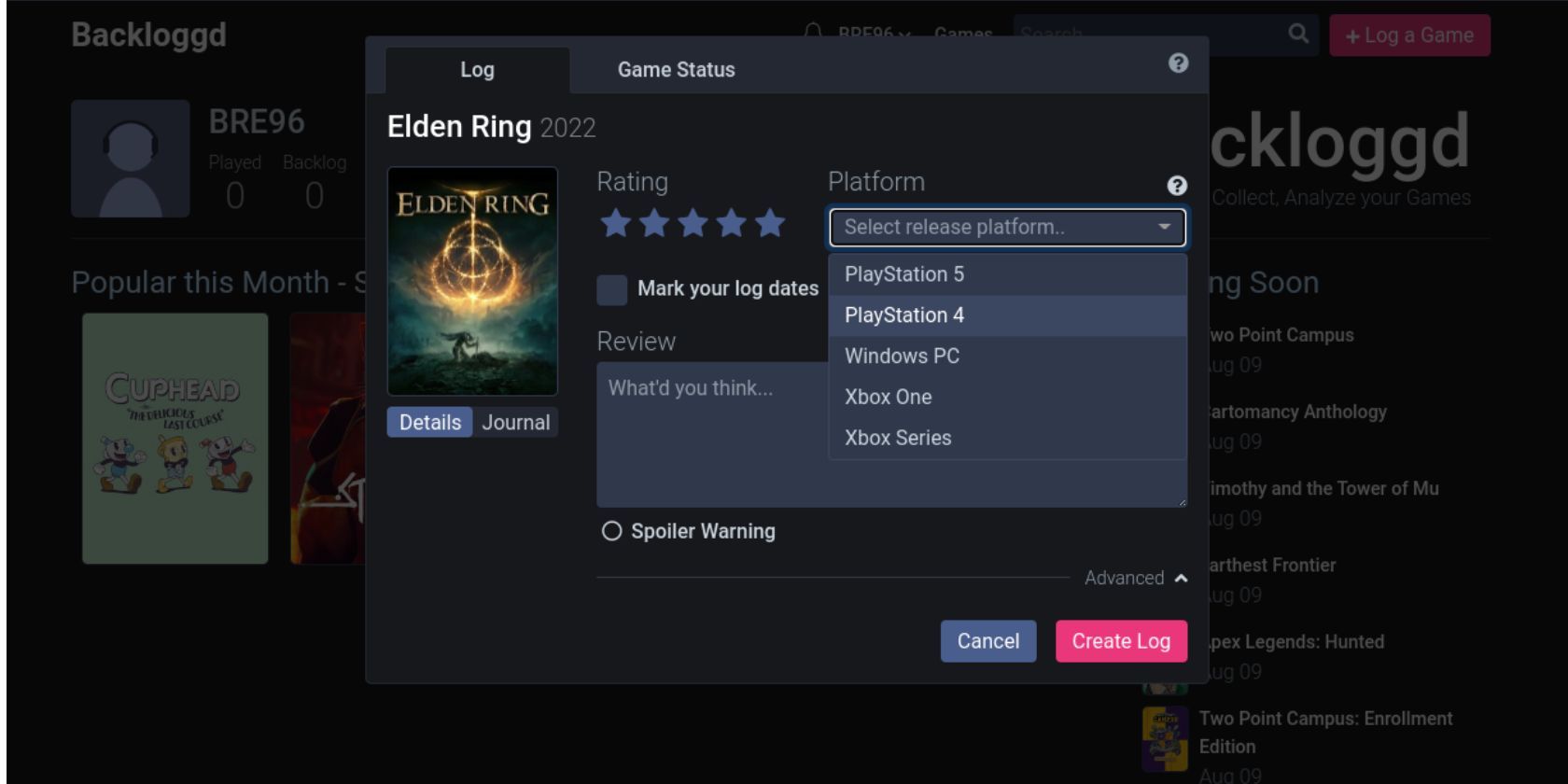Set rating to four stars
This screenshot has height=784, width=1568.
pos(731,224)
